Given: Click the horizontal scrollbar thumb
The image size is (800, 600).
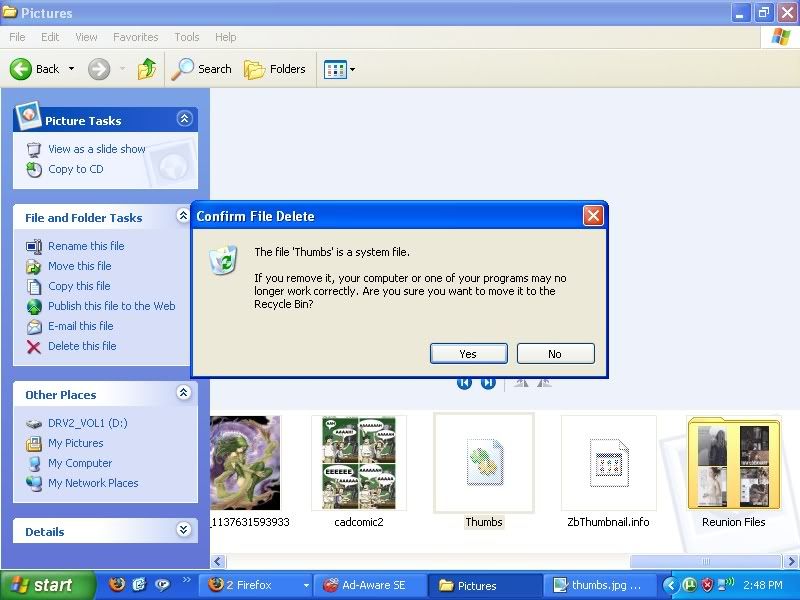Looking at the screenshot, I should tap(706, 561).
